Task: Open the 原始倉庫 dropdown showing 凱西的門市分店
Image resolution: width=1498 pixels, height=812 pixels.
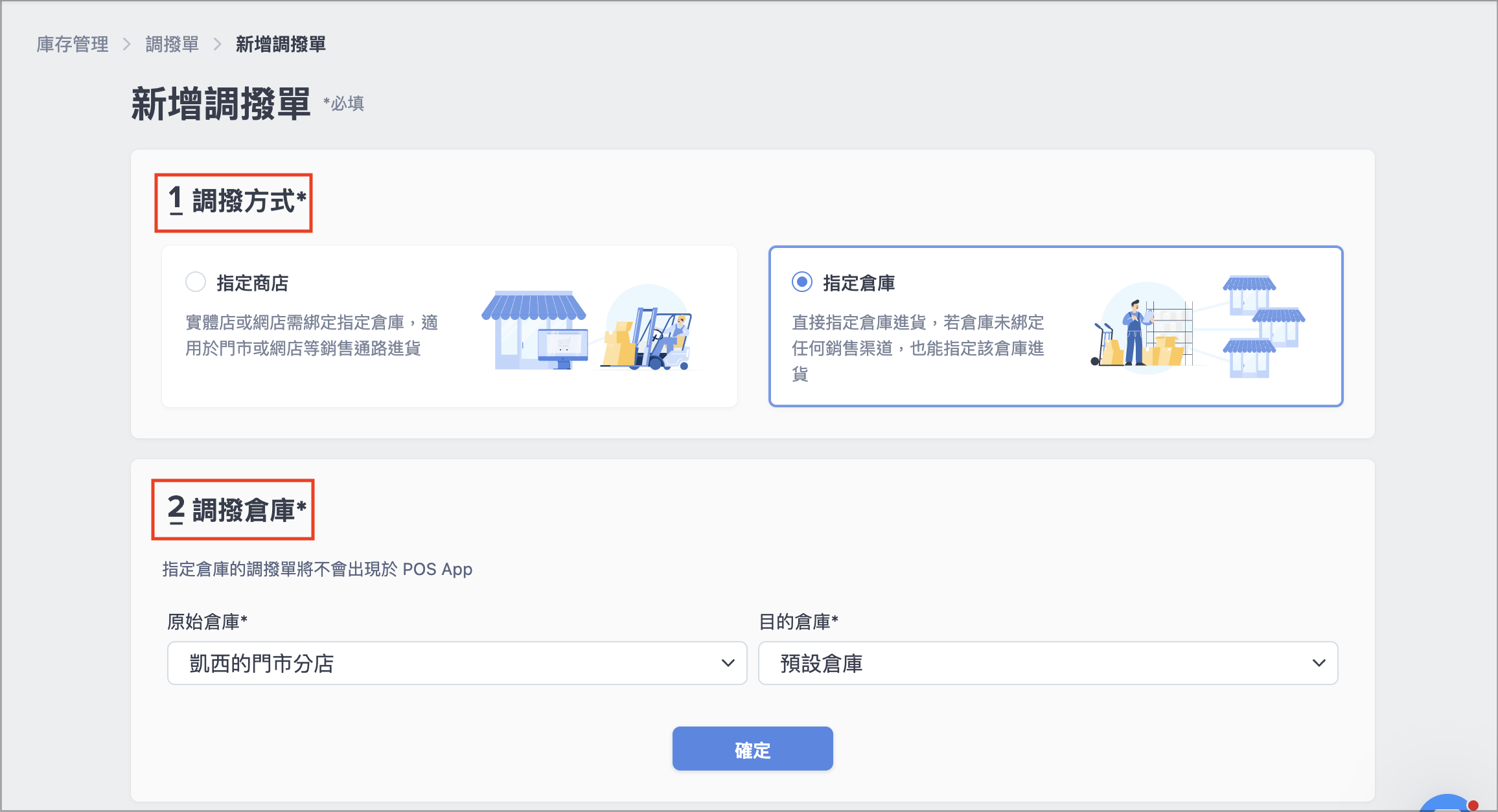Action: click(x=457, y=663)
